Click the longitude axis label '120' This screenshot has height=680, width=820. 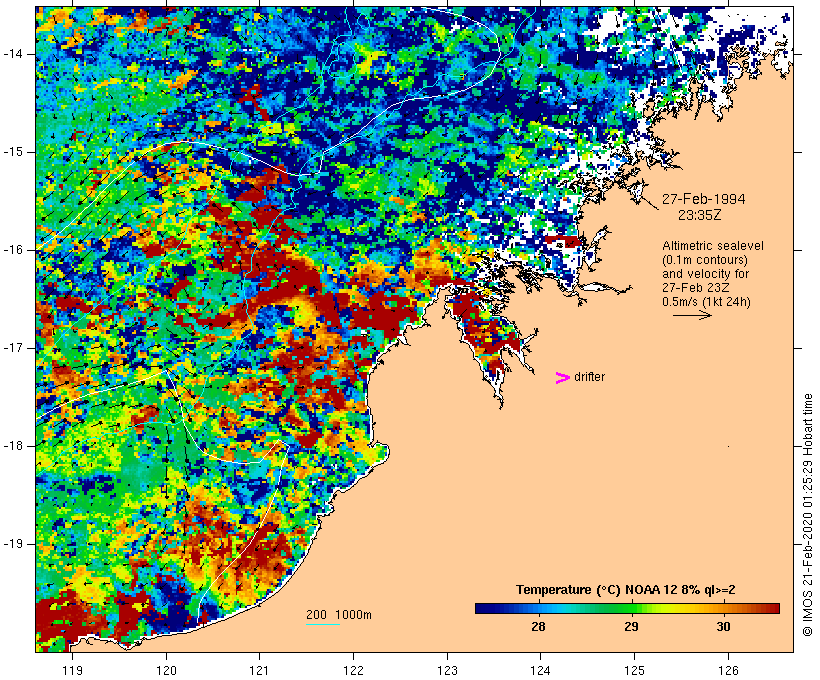[x=166, y=670]
